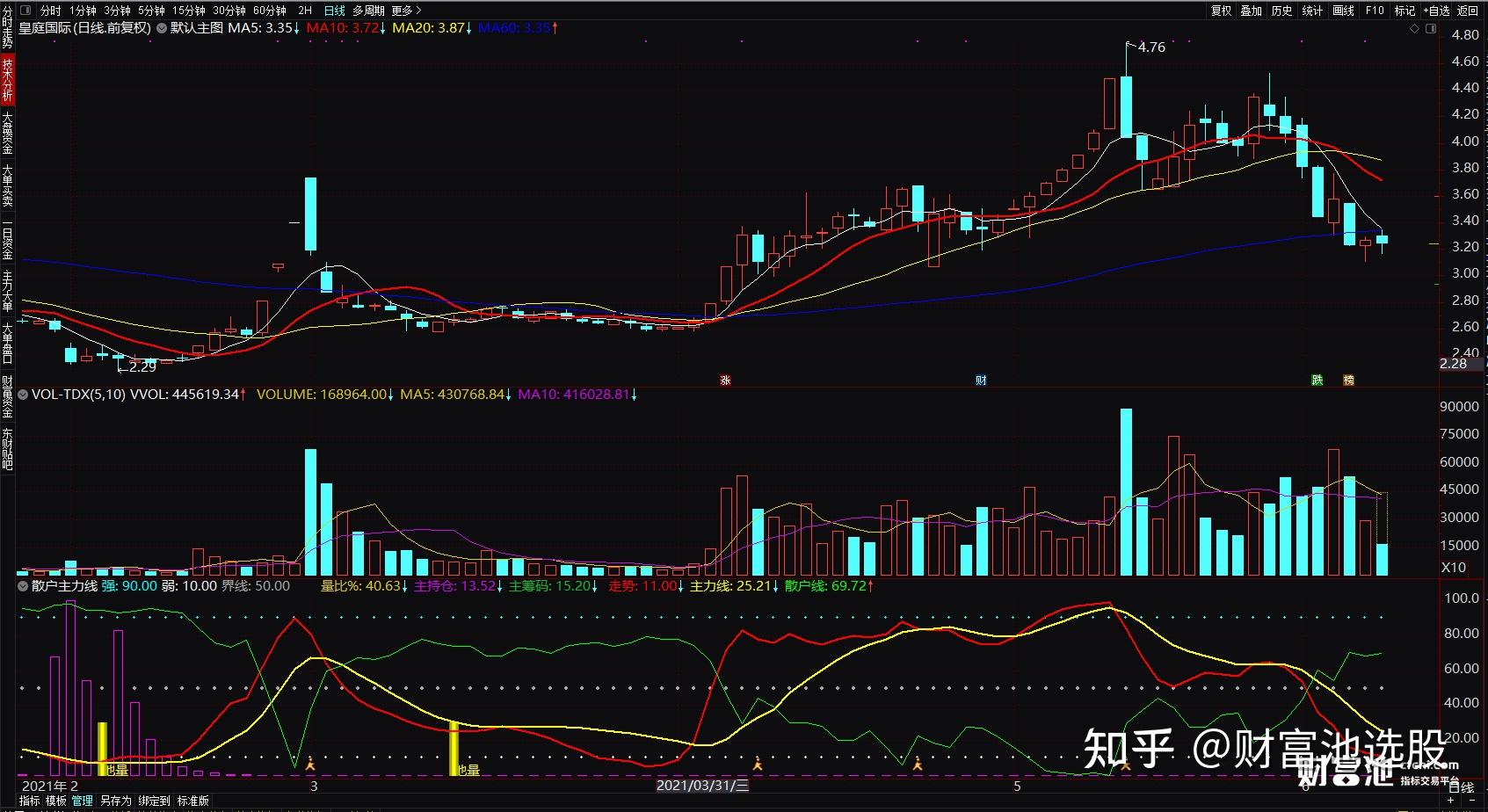Screen dimensions: 1488x812
Task: Open the 历史 history button
Action: coord(1282,11)
